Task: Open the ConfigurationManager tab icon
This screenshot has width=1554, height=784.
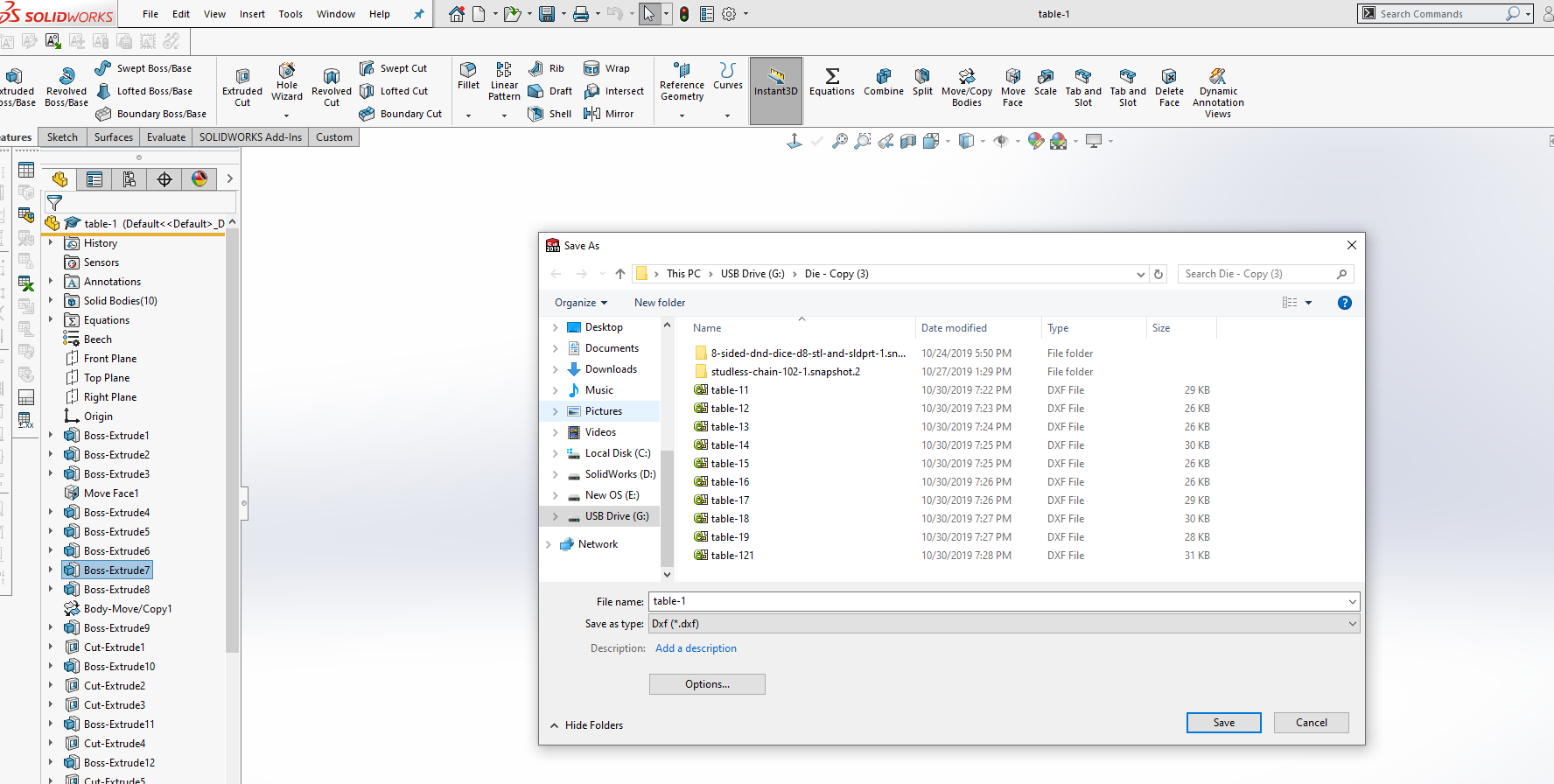Action: (129, 179)
